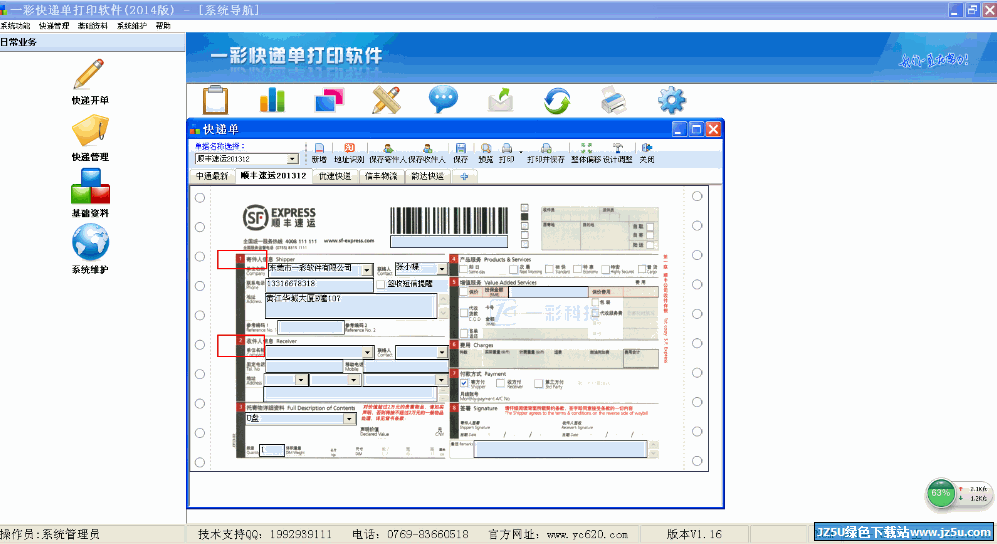The image size is (997, 544).
Task: Click the refresh arrows icon in main toolbar
Action: (557, 100)
